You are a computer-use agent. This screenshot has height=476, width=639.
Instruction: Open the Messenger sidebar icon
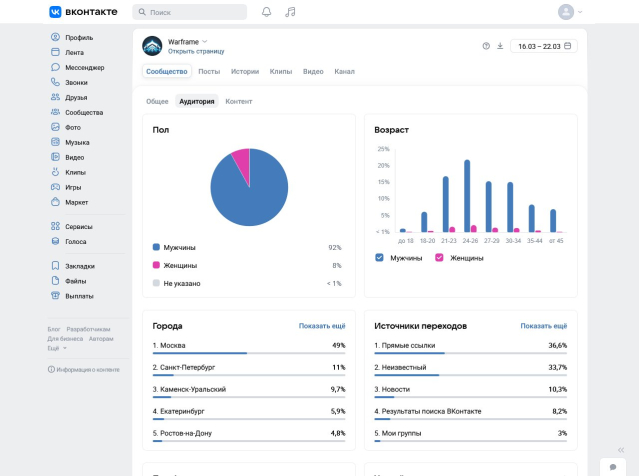point(55,67)
